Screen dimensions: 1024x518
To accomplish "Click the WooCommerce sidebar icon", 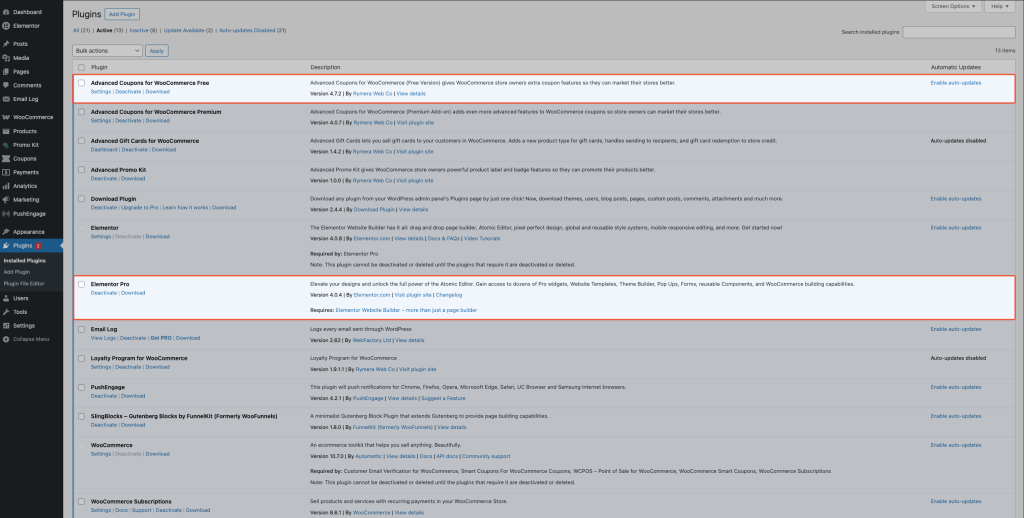I will click(6, 118).
